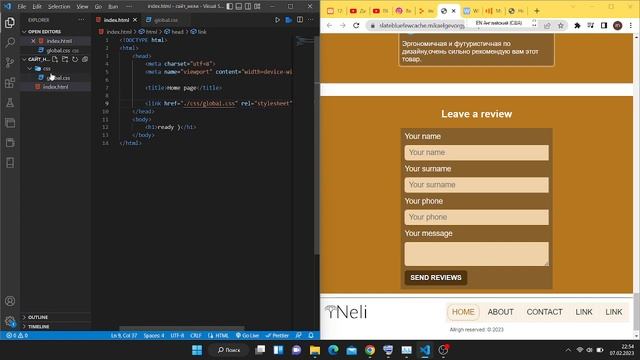The height and width of the screenshot is (360, 640).
Task: Open Microsoft Edge from the taskbar
Action: pyautogui.click(x=333, y=350)
